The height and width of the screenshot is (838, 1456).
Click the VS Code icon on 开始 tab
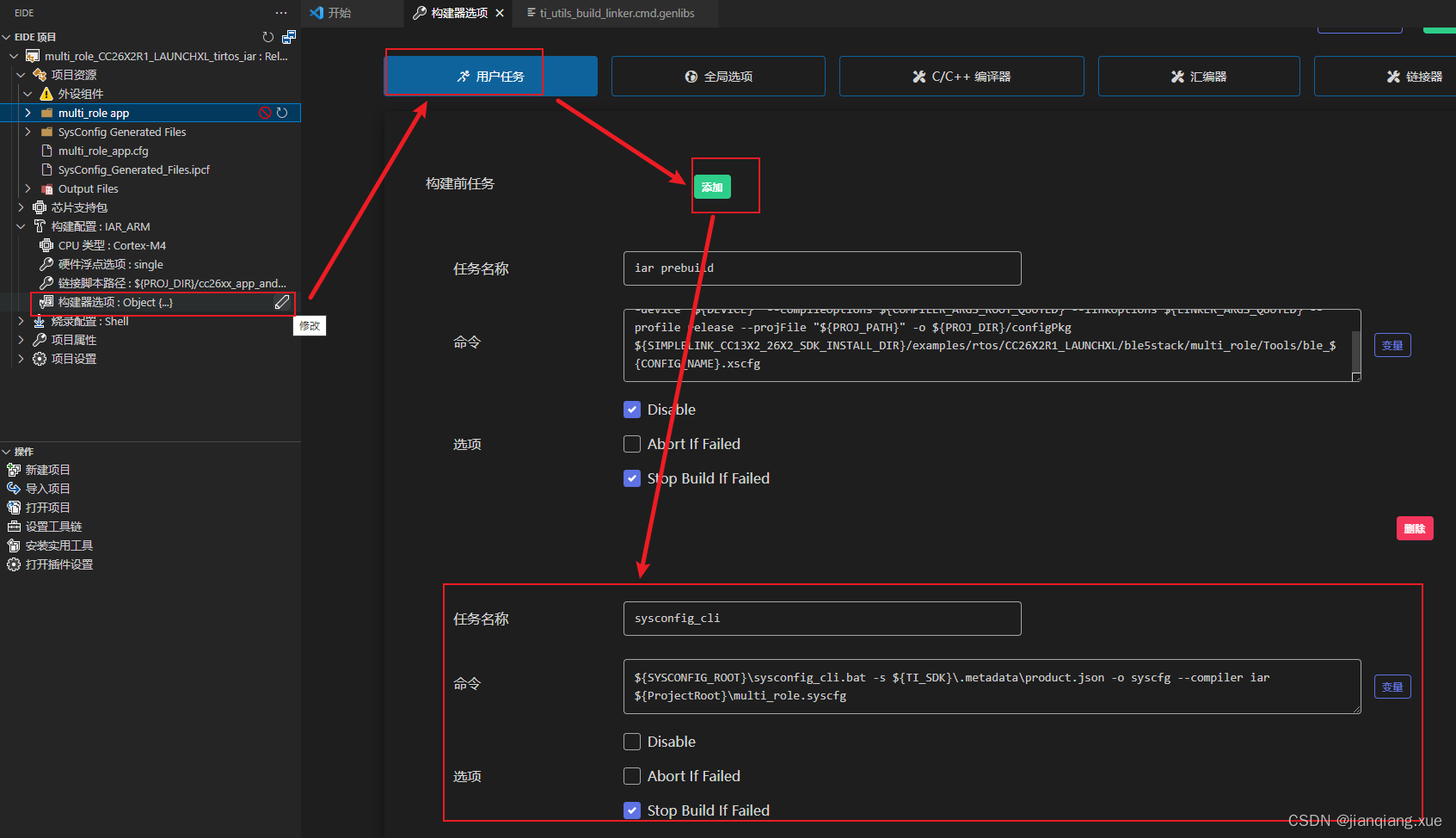pyautogui.click(x=316, y=13)
